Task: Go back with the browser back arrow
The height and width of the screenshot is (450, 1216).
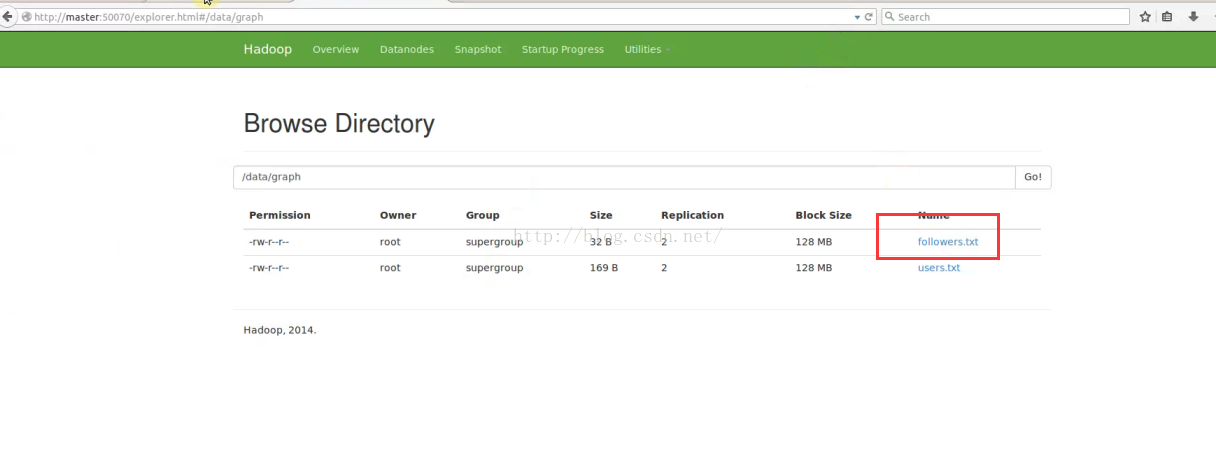Action: [7, 16]
